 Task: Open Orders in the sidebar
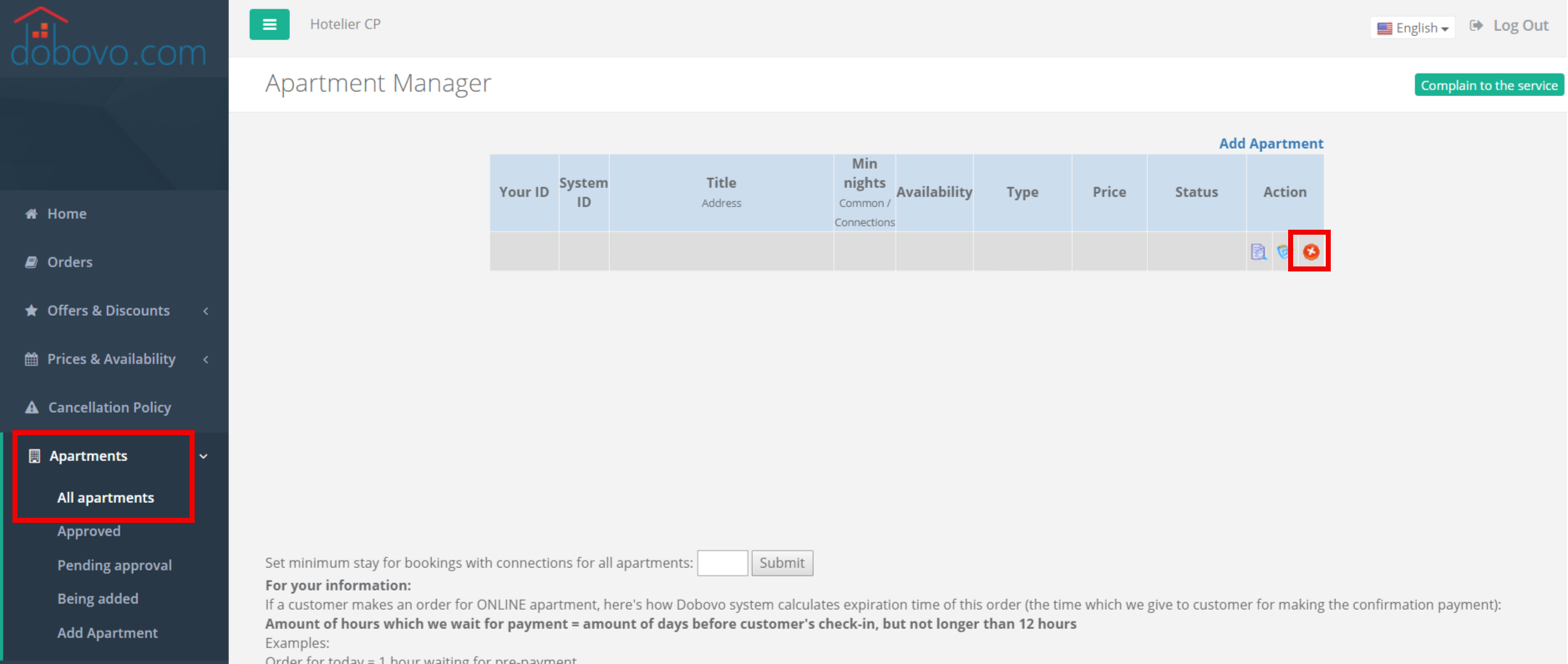coord(70,262)
